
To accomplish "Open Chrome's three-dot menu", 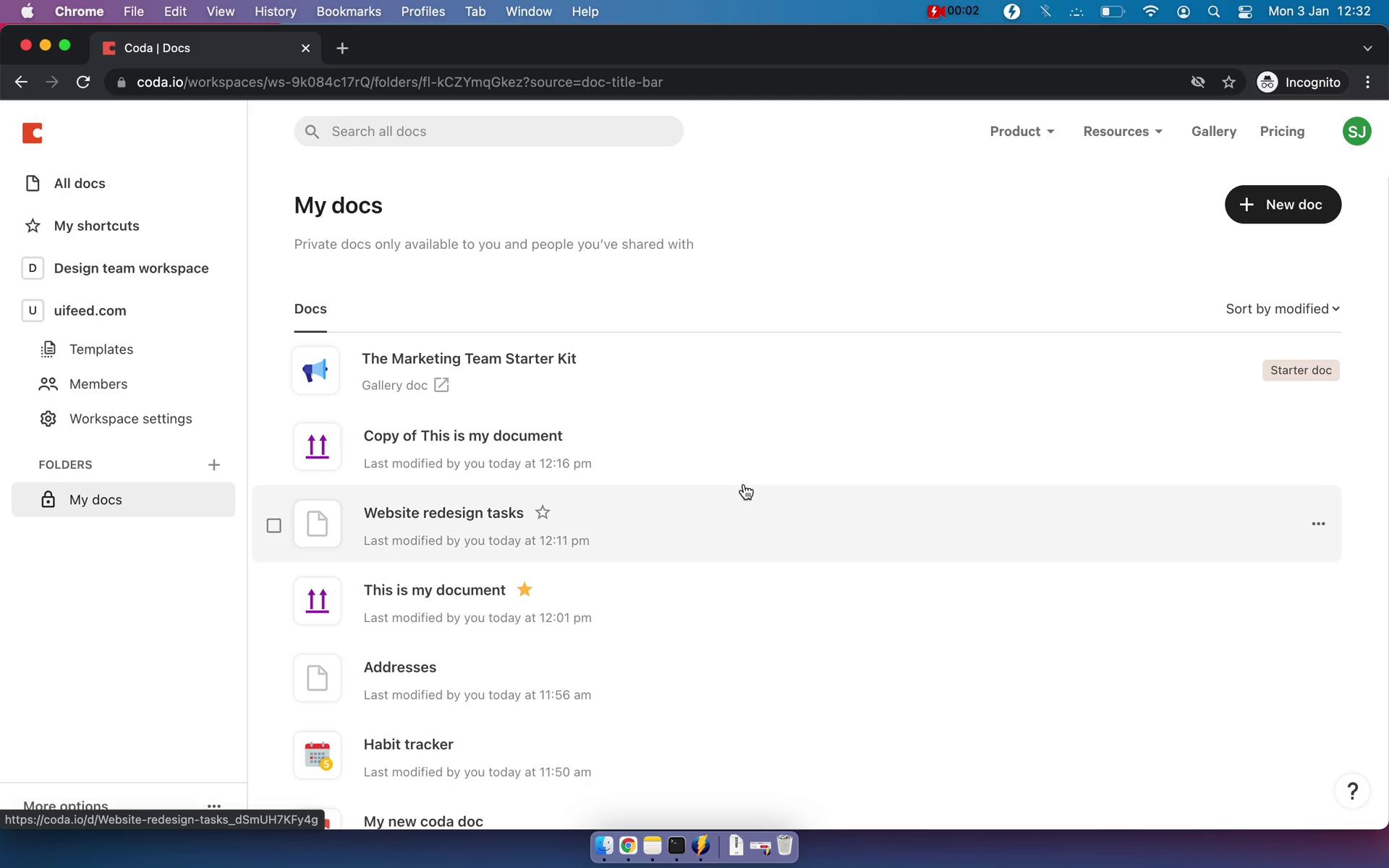I will [1367, 82].
